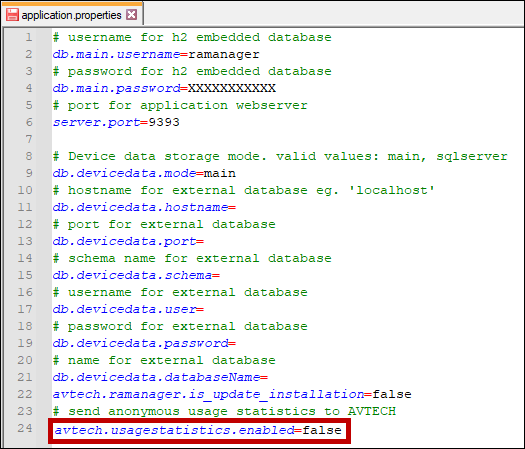Image resolution: width=525 pixels, height=449 pixels.
Task: Click line number 1 in the gutter
Action: (29, 37)
